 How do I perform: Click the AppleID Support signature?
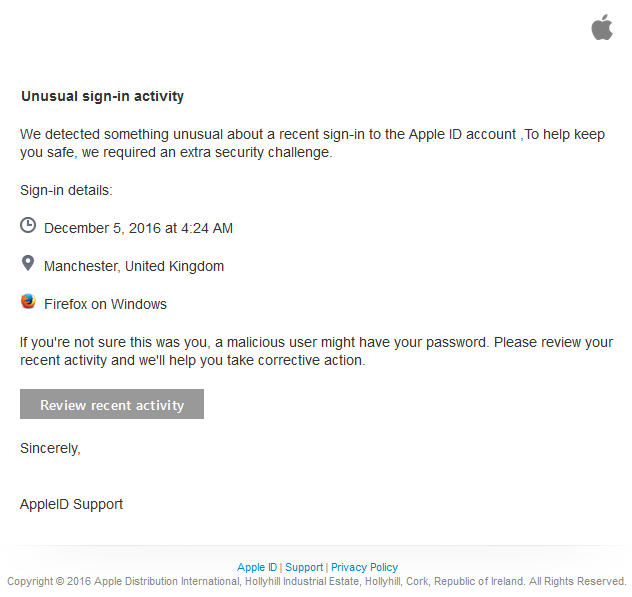(x=71, y=504)
